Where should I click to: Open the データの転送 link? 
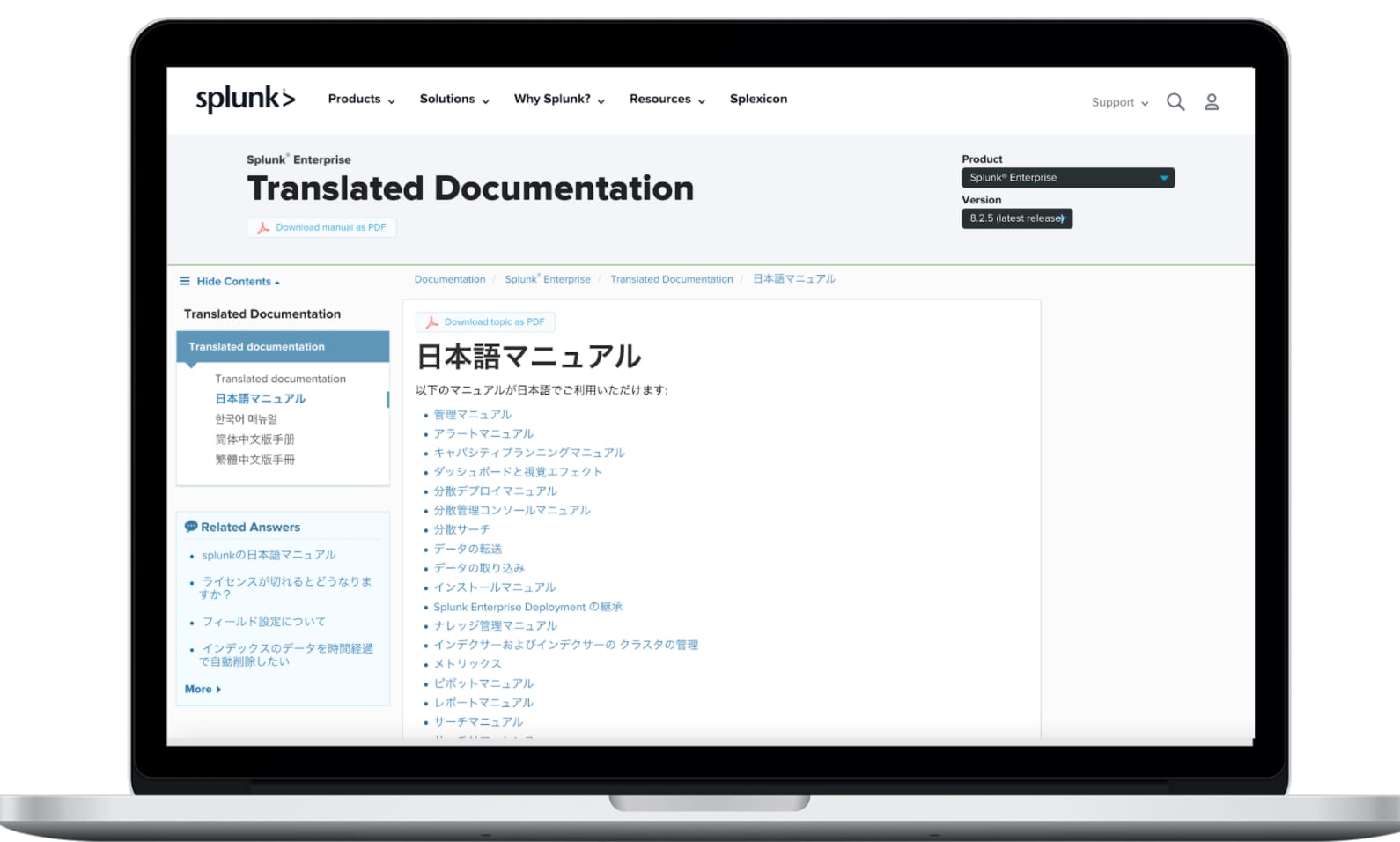(468, 550)
